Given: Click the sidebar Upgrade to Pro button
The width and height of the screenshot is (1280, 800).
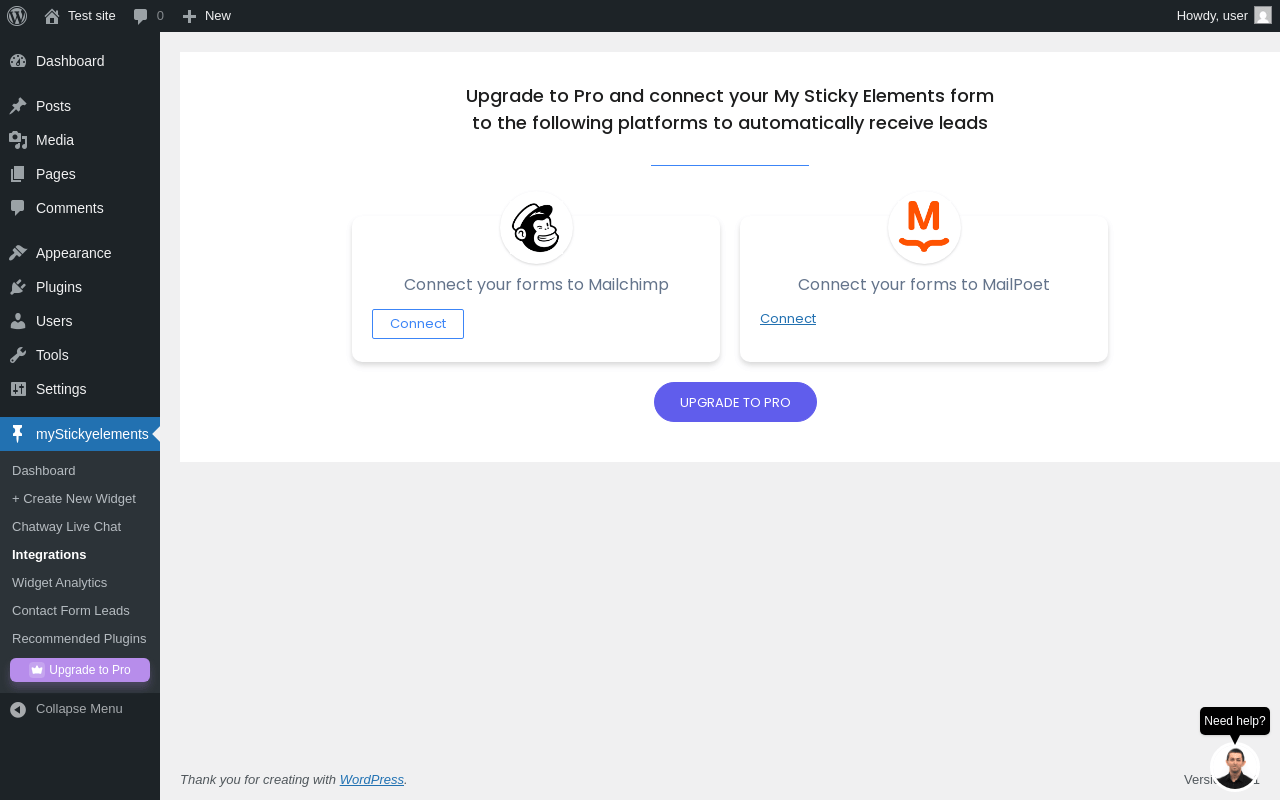Looking at the screenshot, I should pos(80,670).
